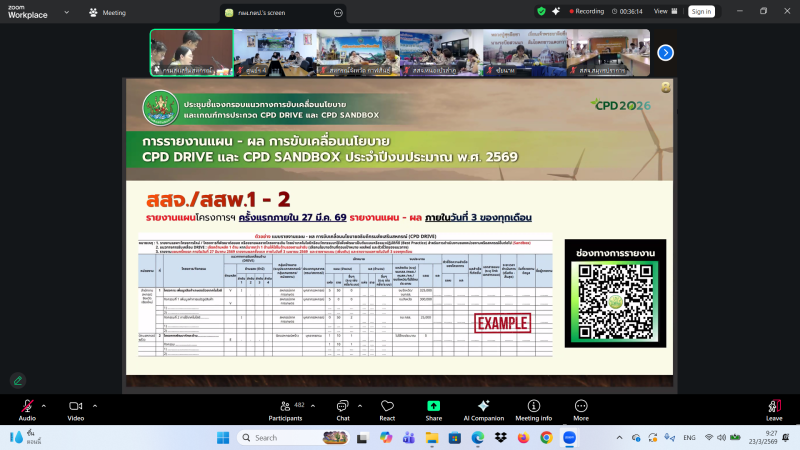This screenshot has width=800, height=450.
Task: Open the Meeting tab in title bar
Action: [x=108, y=12]
